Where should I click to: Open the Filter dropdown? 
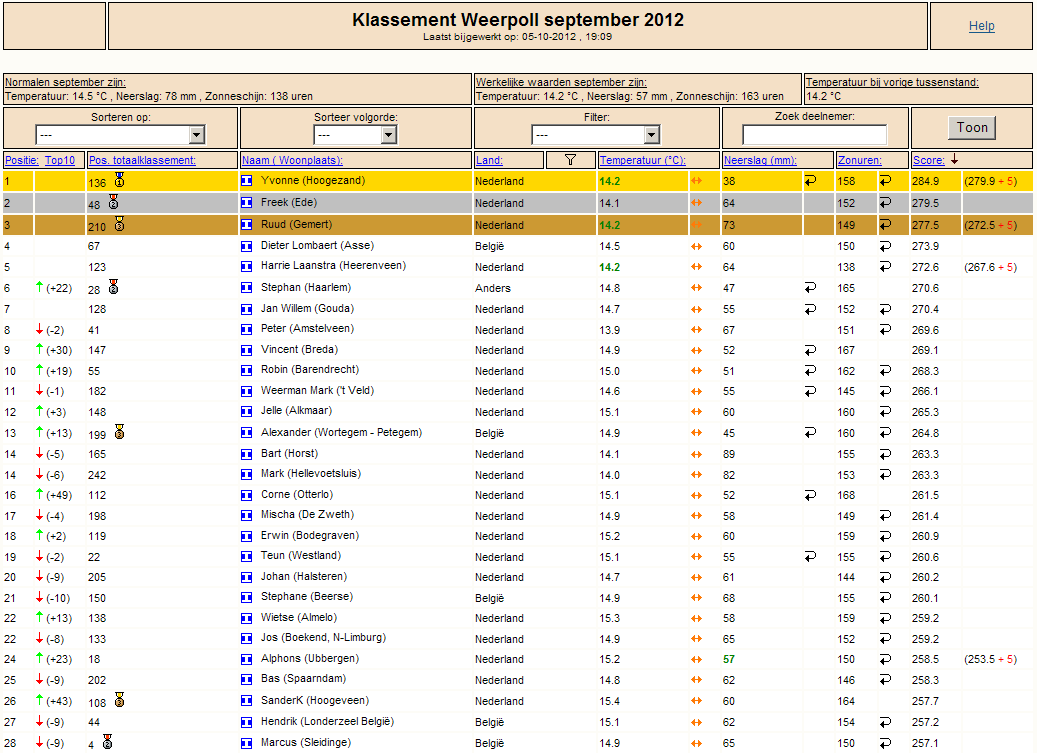596,135
